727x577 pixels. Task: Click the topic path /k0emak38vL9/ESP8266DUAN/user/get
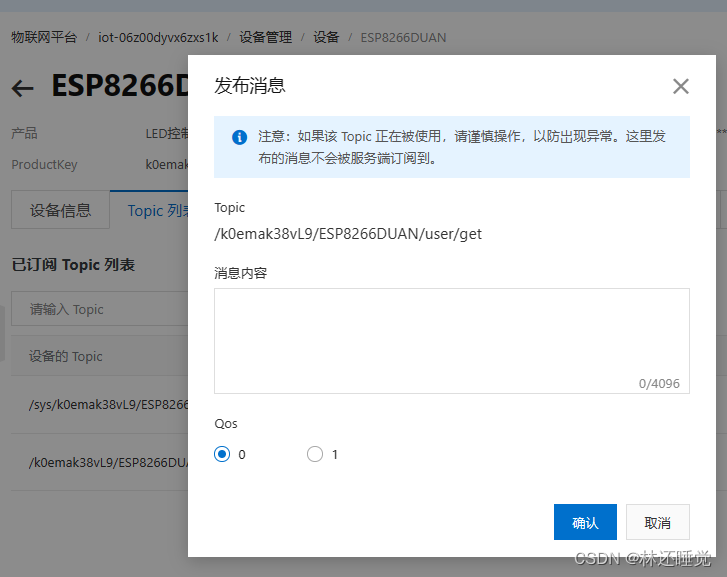coord(348,234)
